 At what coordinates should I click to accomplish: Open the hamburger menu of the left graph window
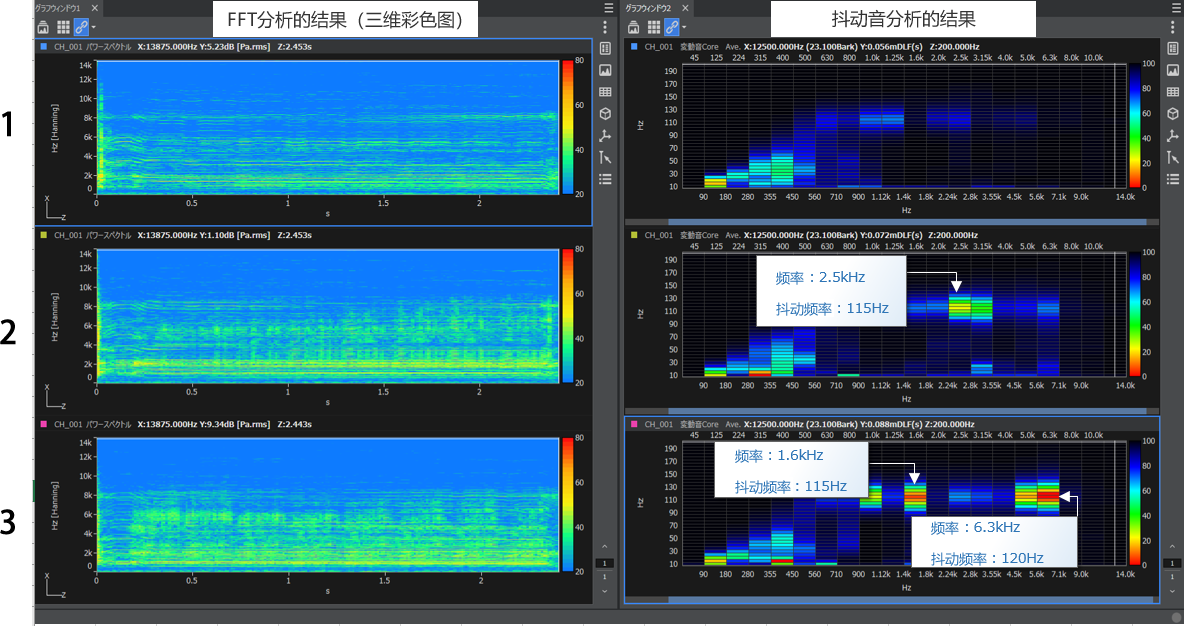pos(608,7)
